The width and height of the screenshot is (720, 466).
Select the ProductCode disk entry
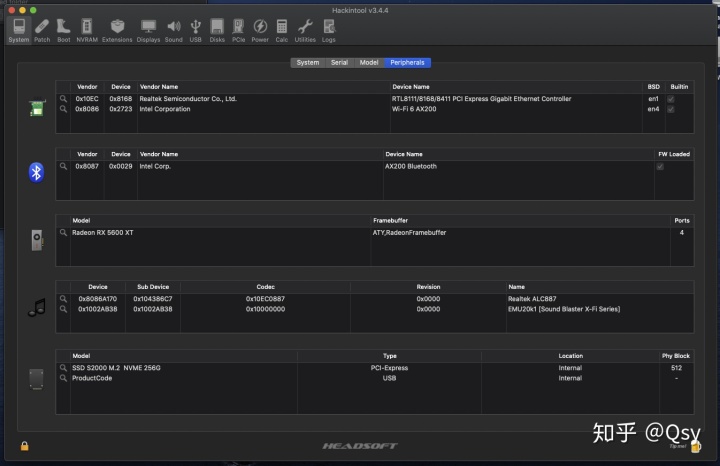coord(92,378)
